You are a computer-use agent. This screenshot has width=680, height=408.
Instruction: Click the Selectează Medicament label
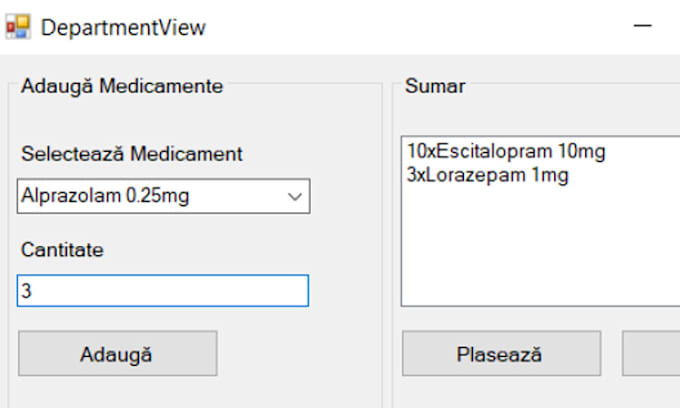(x=132, y=154)
